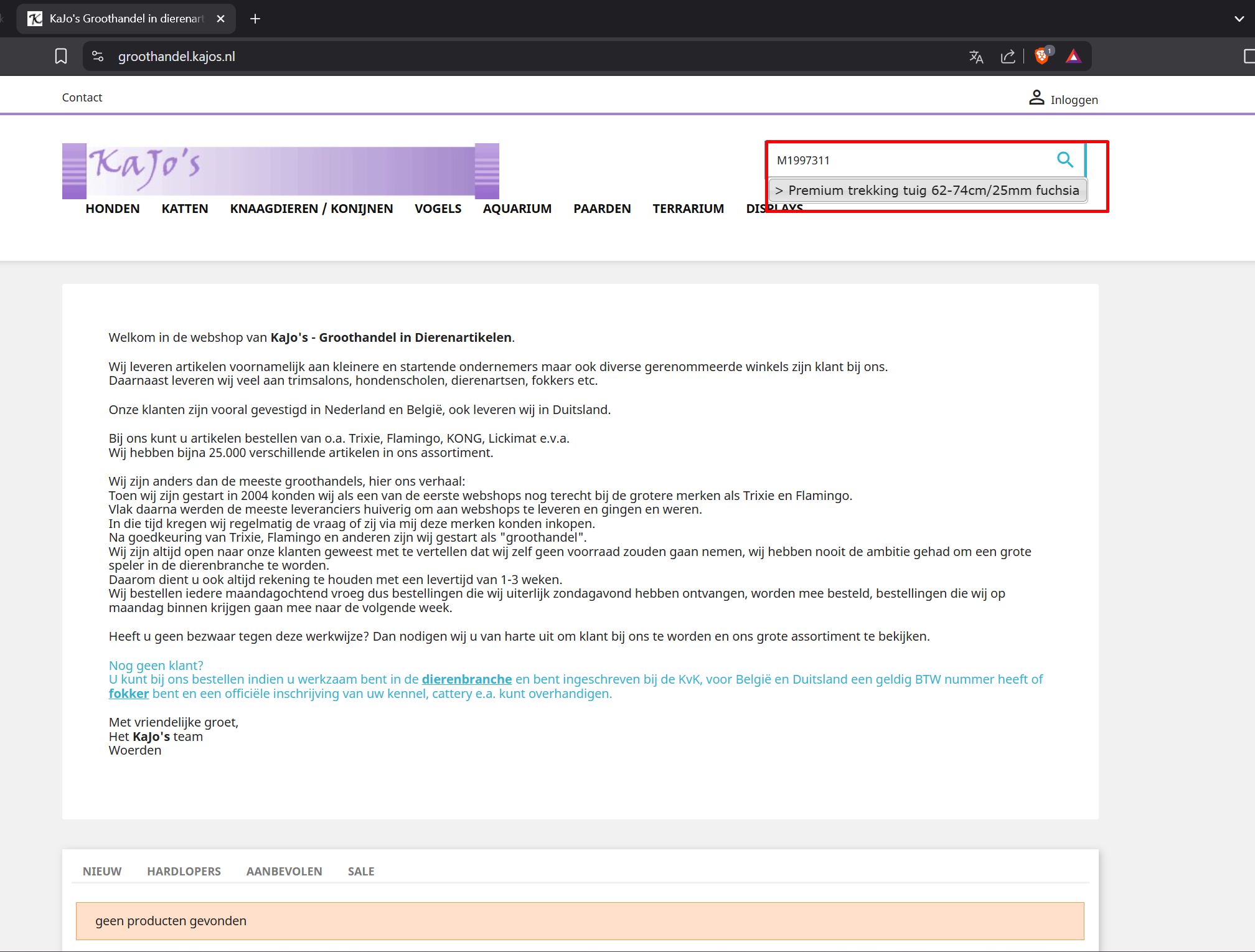Screen dimensions: 1255x952
Task: Close the KaJo's Groothandel tab
Action: tap(220, 19)
